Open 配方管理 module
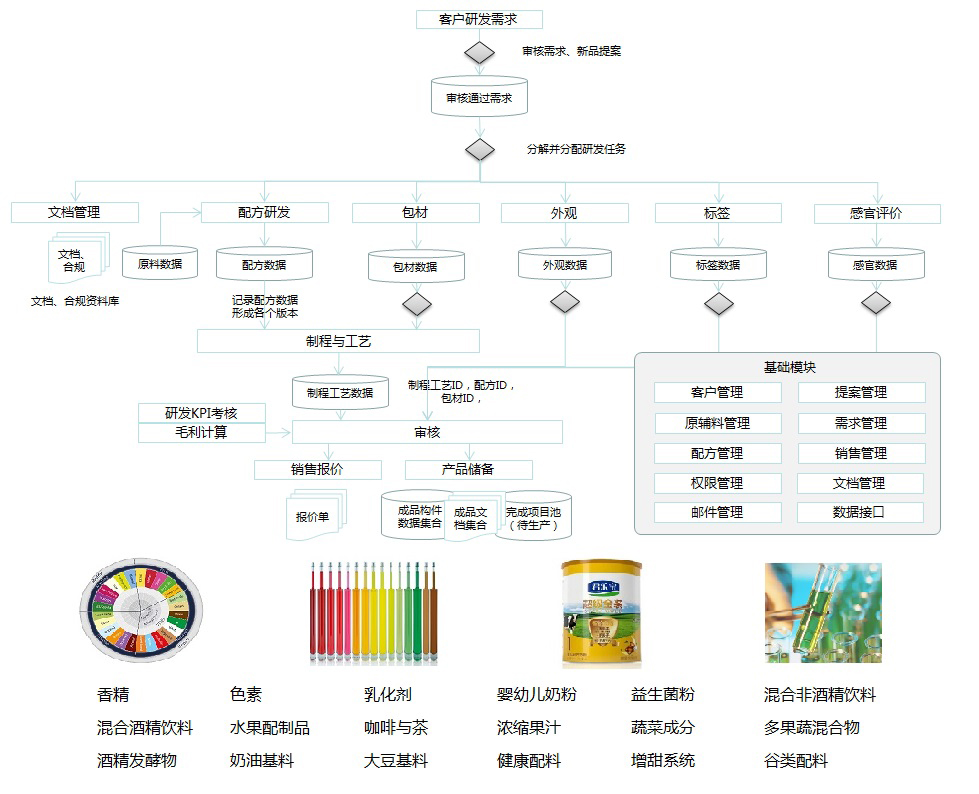Viewport: 979px width, 794px height. pos(718,454)
